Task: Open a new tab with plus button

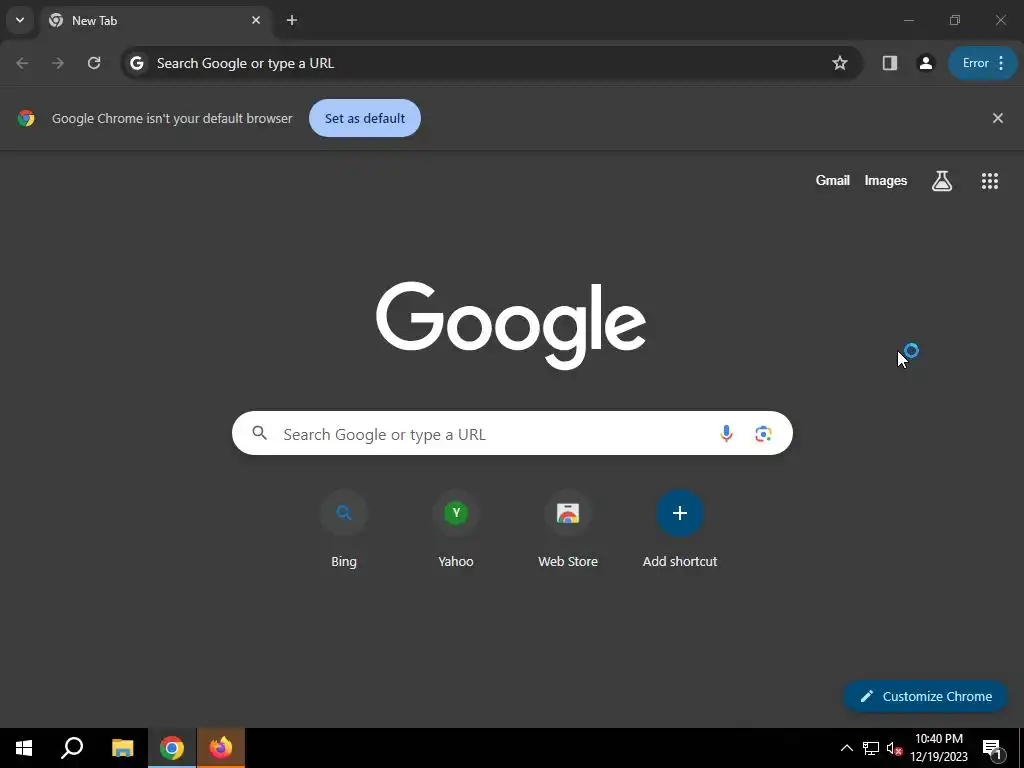Action: (x=292, y=20)
